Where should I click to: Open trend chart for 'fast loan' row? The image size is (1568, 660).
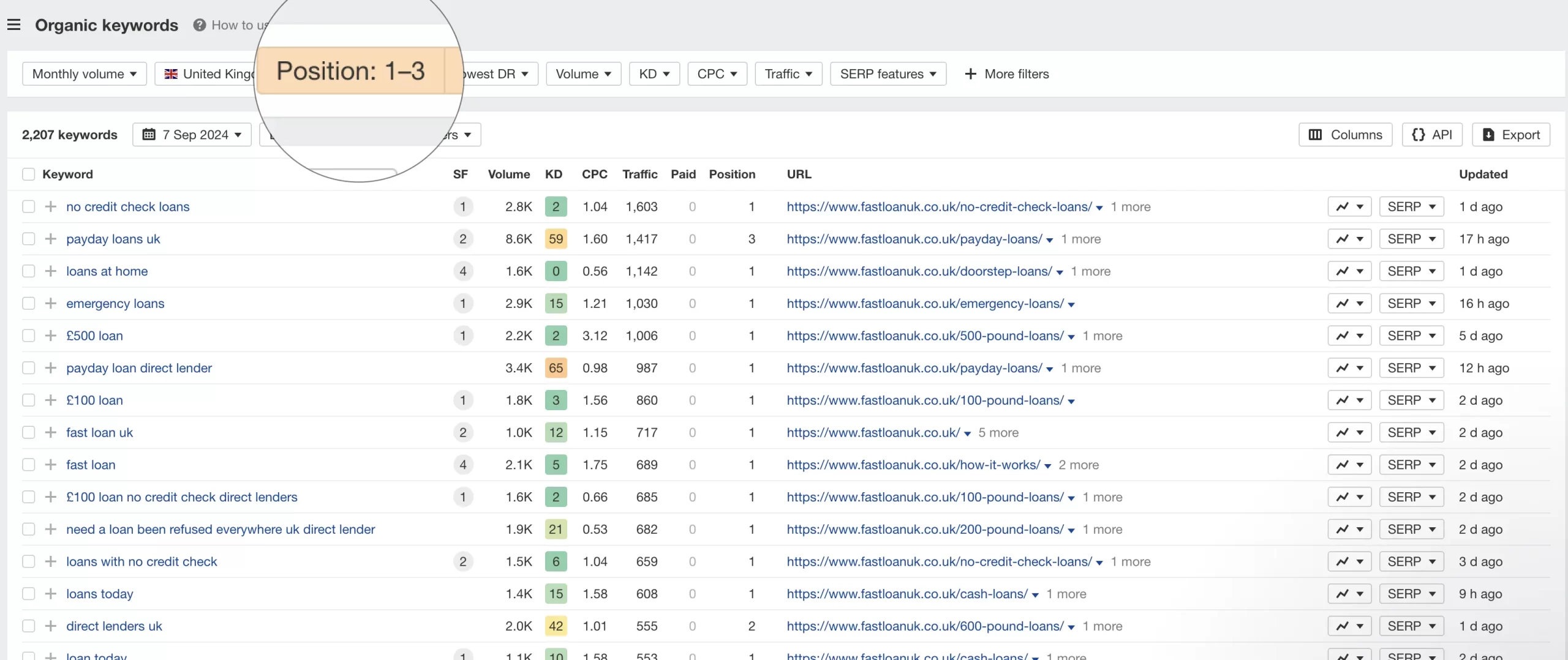point(1349,465)
